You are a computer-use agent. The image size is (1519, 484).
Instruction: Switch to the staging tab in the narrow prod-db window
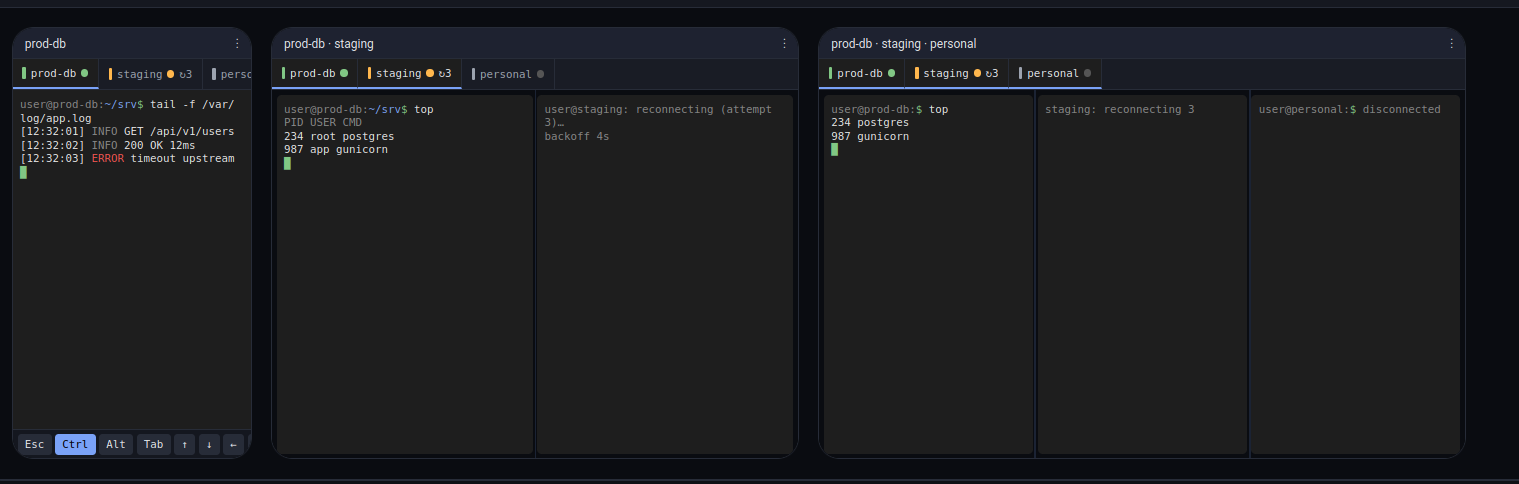150,74
